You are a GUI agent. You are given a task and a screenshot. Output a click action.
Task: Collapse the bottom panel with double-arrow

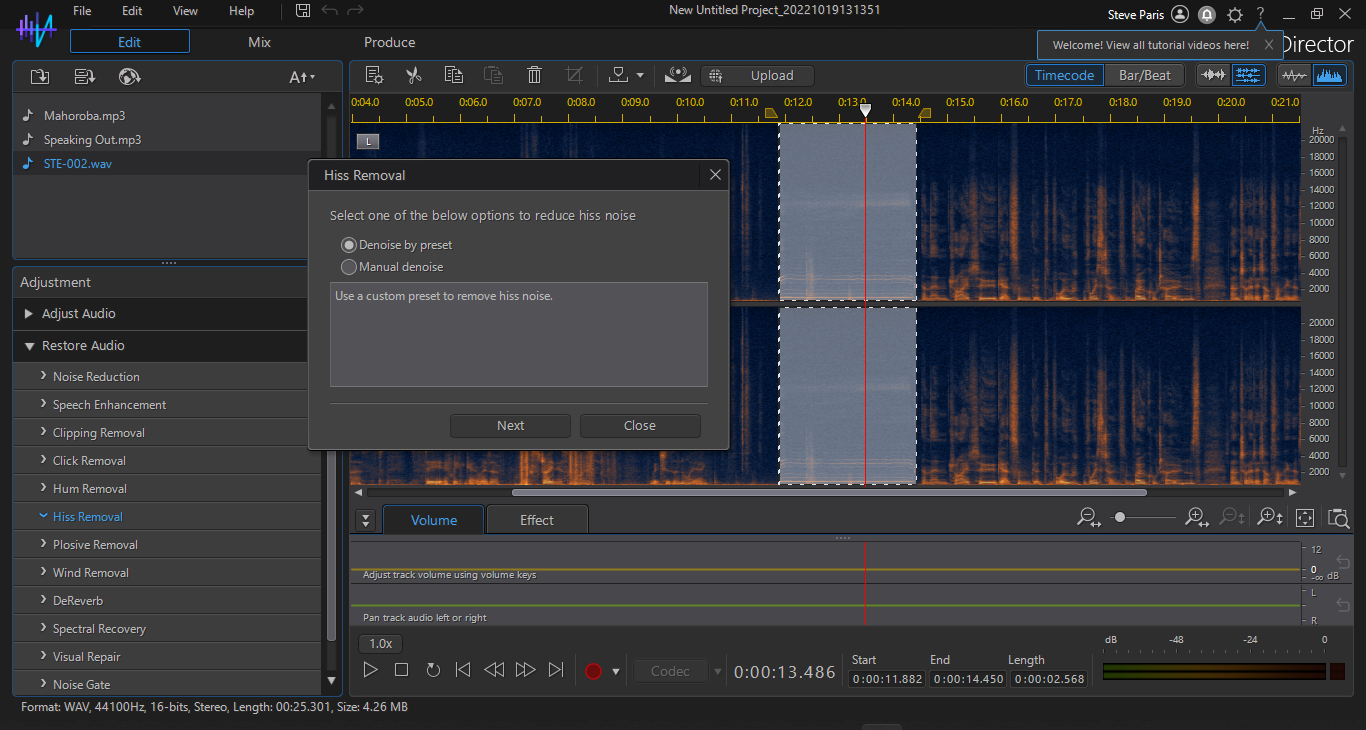365,520
